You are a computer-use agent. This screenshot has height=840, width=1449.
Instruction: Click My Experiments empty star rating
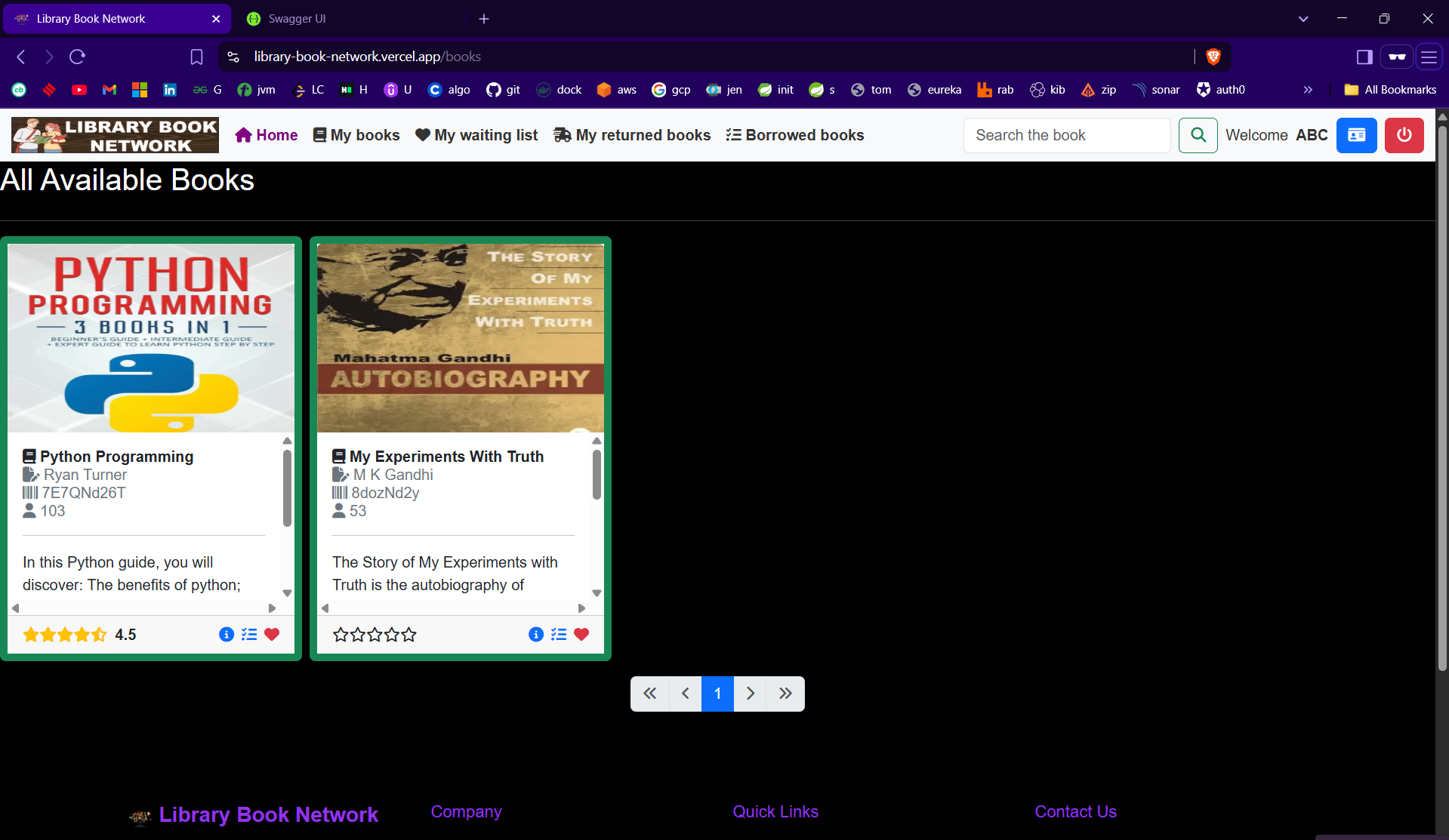pyautogui.click(x=375, y=635)
